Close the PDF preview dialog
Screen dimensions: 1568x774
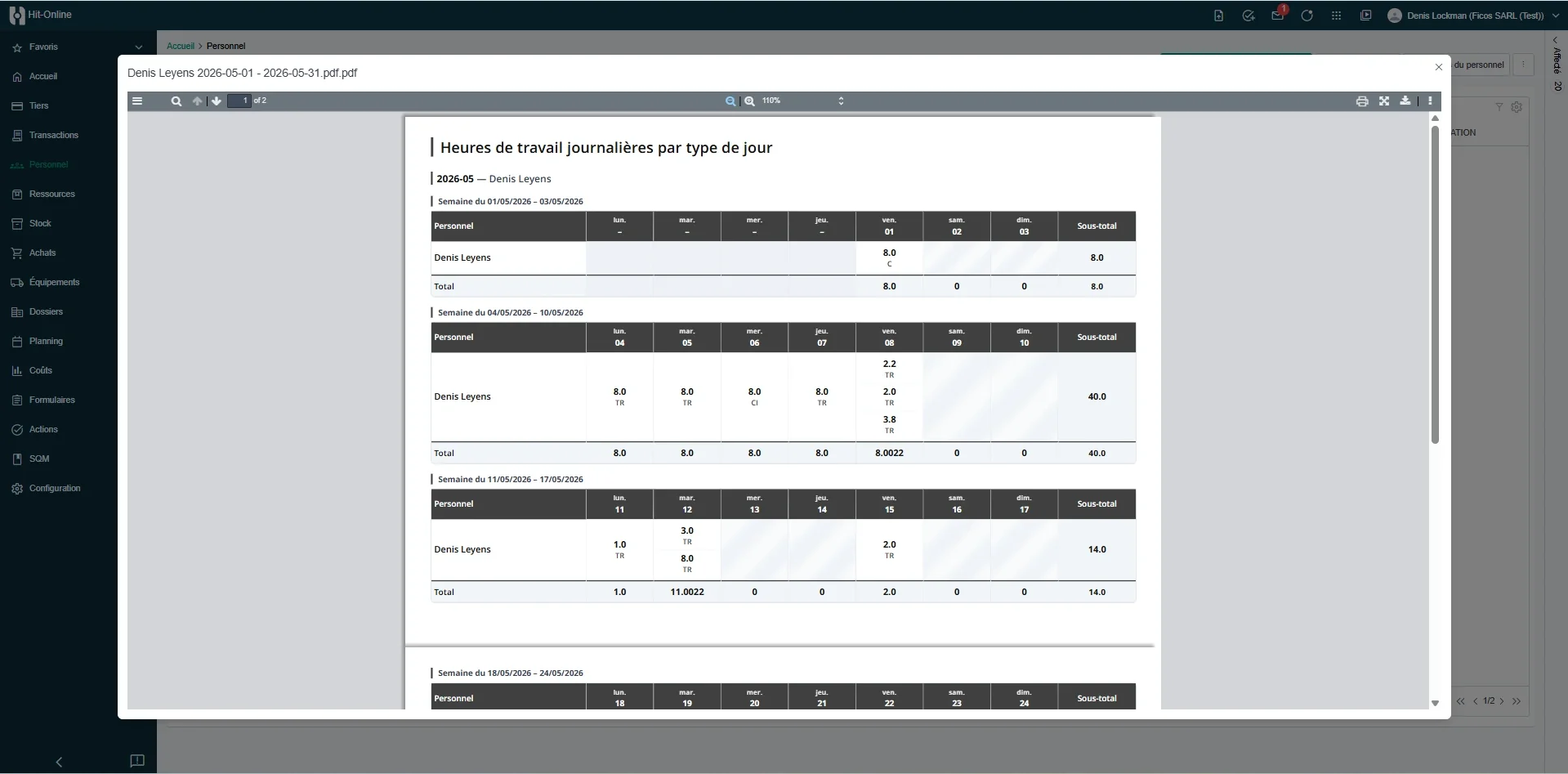pyautogui.click(x=1439, y=67)
